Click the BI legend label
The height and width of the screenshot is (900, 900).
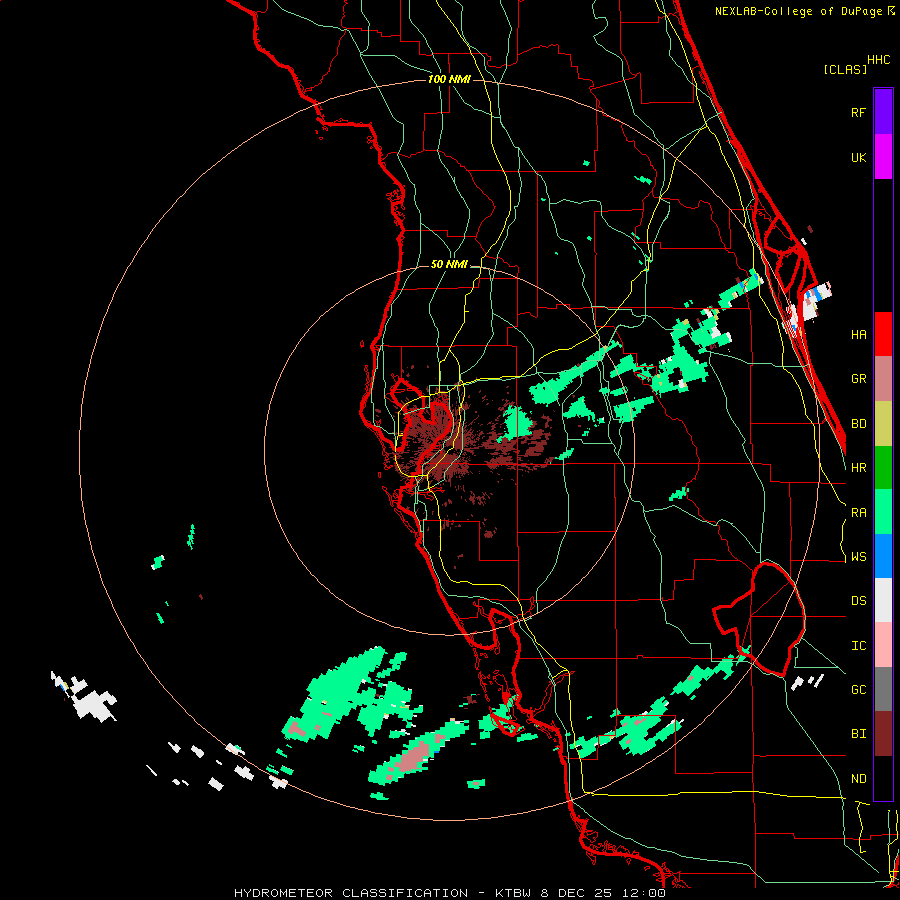858,734
